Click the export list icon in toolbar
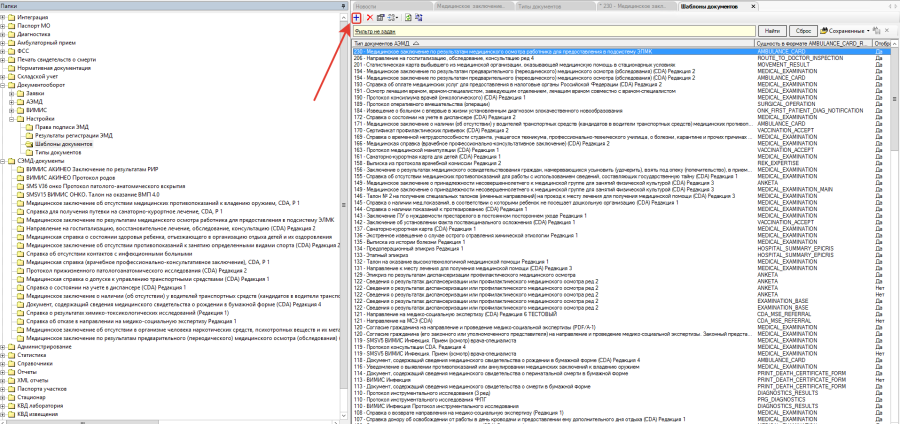 coord(418,18)
